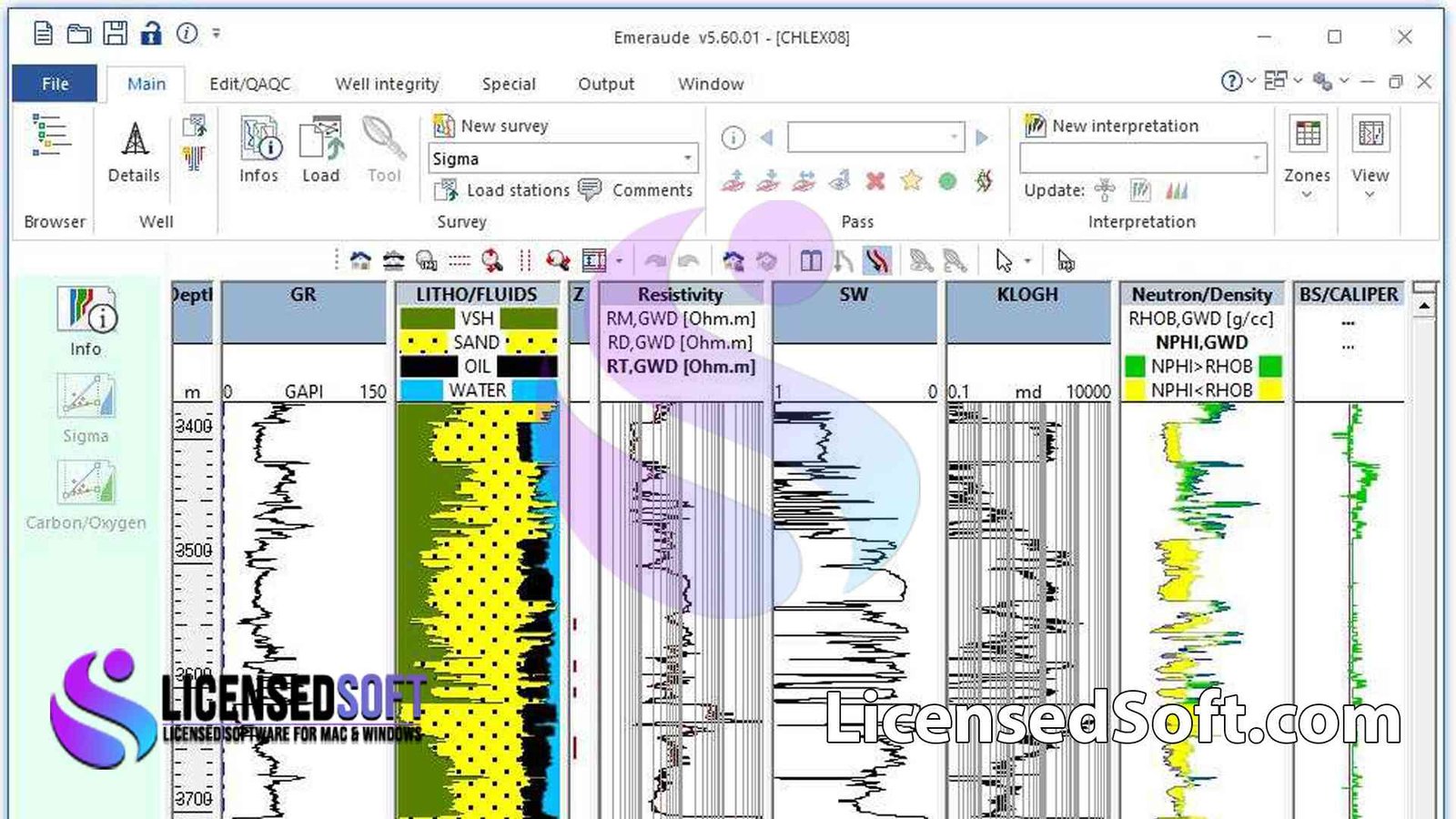
Task: Open the Comments speech bubble icon
Action: pyautogui.click(x=590, y=189)
